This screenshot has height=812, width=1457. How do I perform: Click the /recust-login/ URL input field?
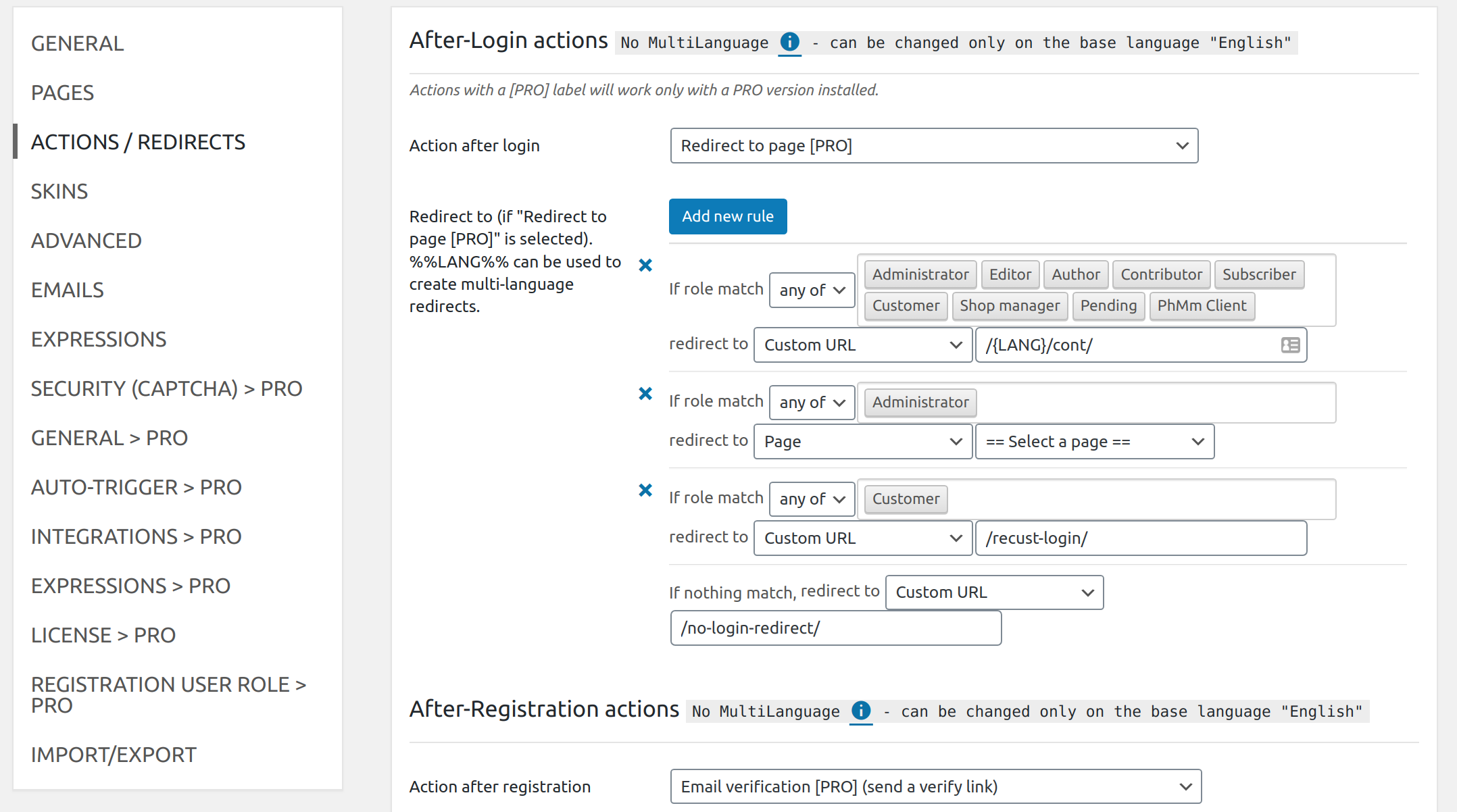1141,538
